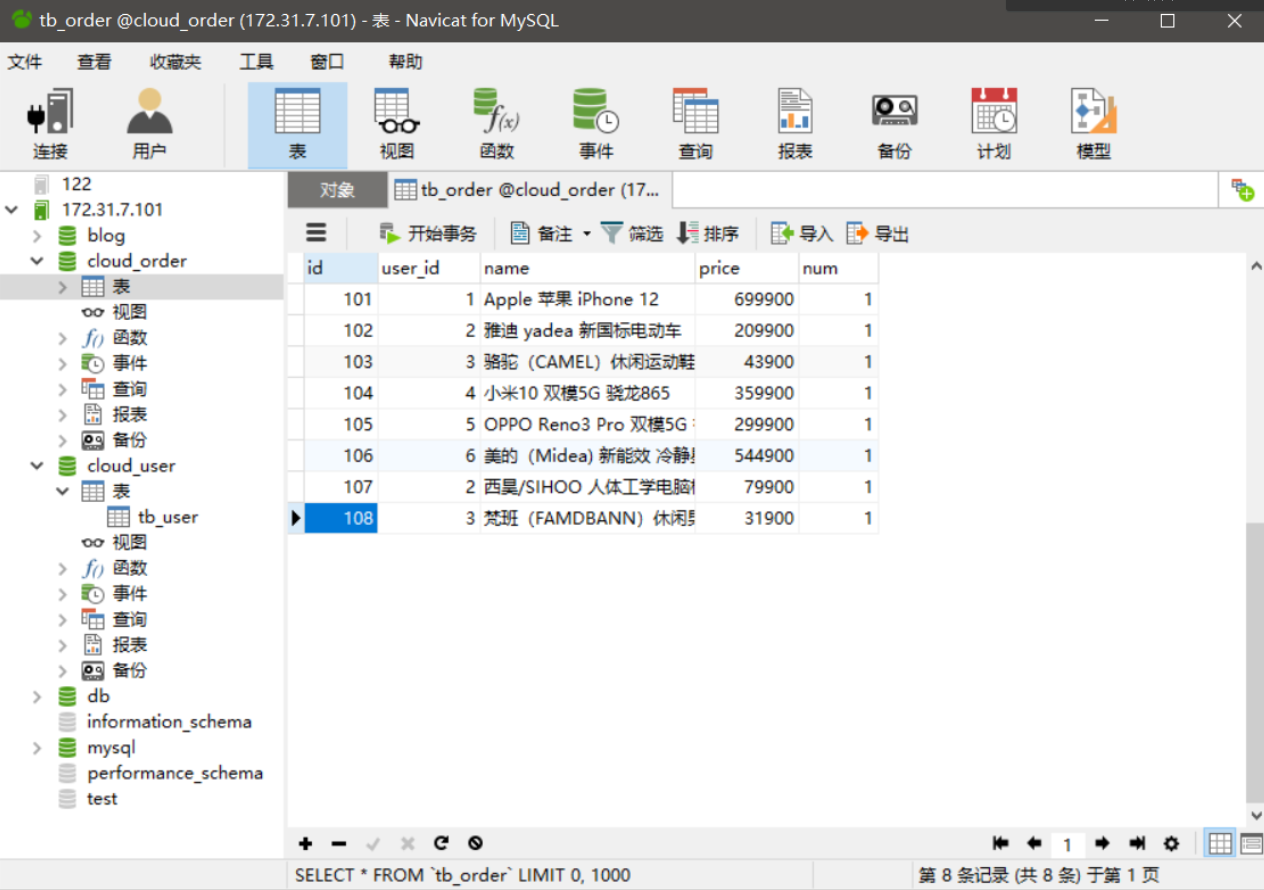The width and height of the screenshot is (1264, 890).
Task: Click the discard changes X icon
Action: 407,843
